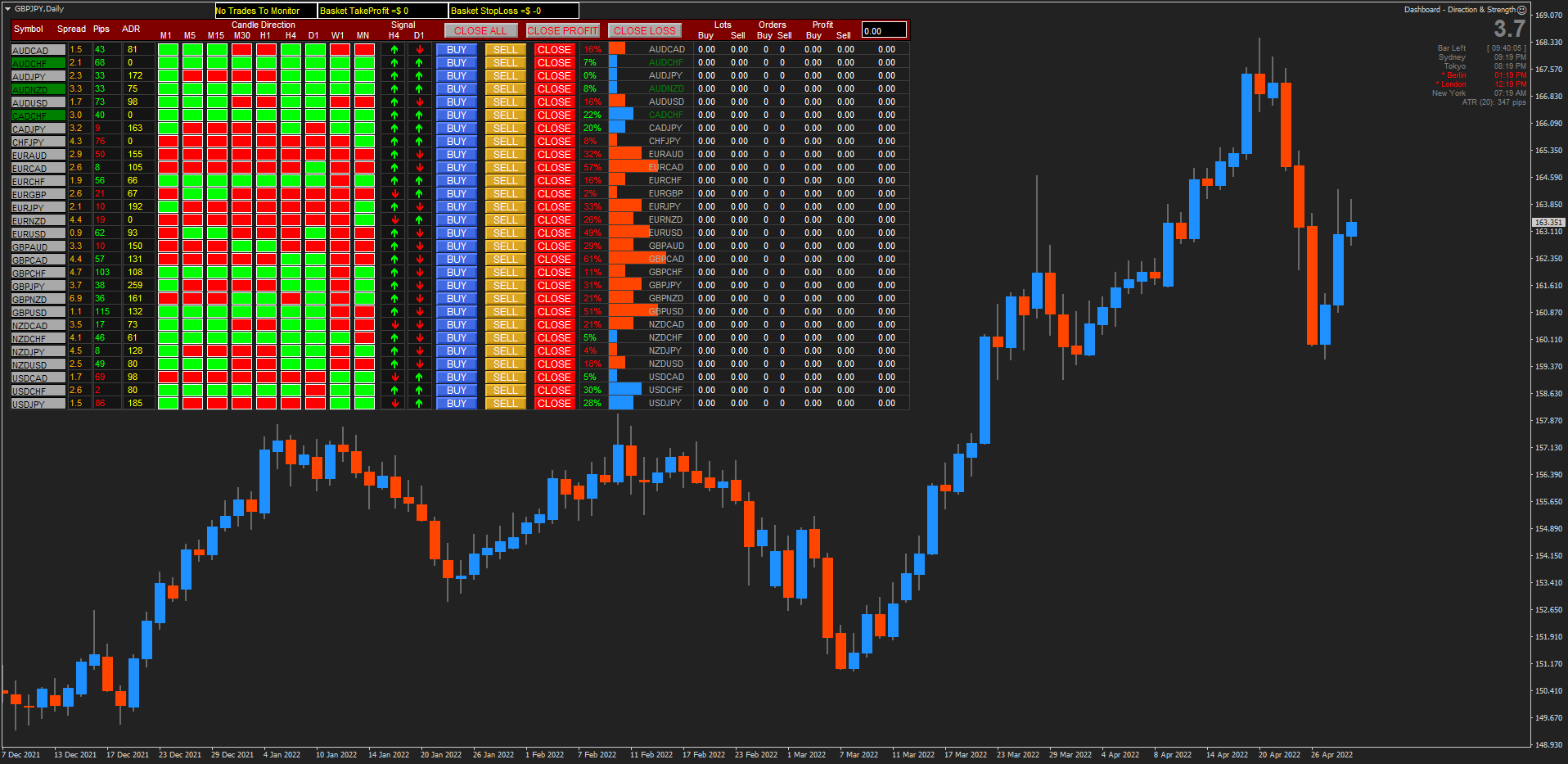Hit BUY in the USDJPY row
The image size is (1568, 764).
coord(457,404)
